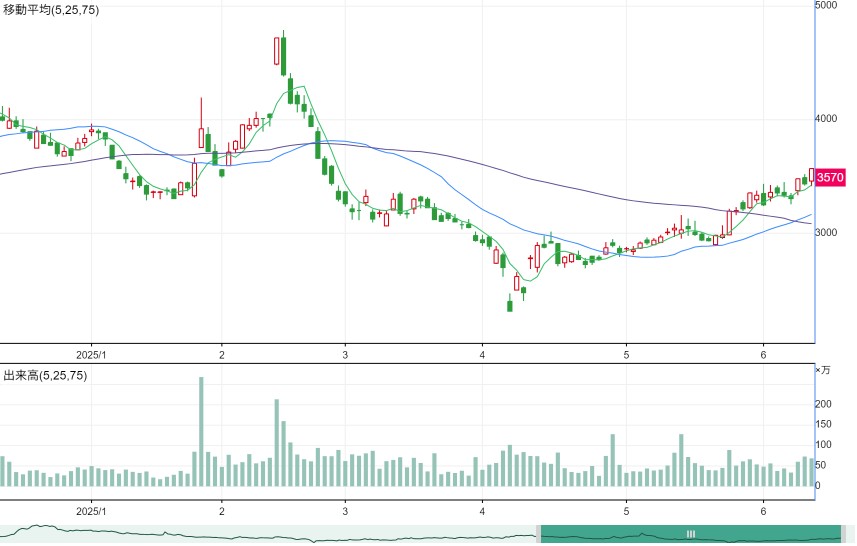
Task: Click the unselected overview area of navigator
Action: (268, 533)
